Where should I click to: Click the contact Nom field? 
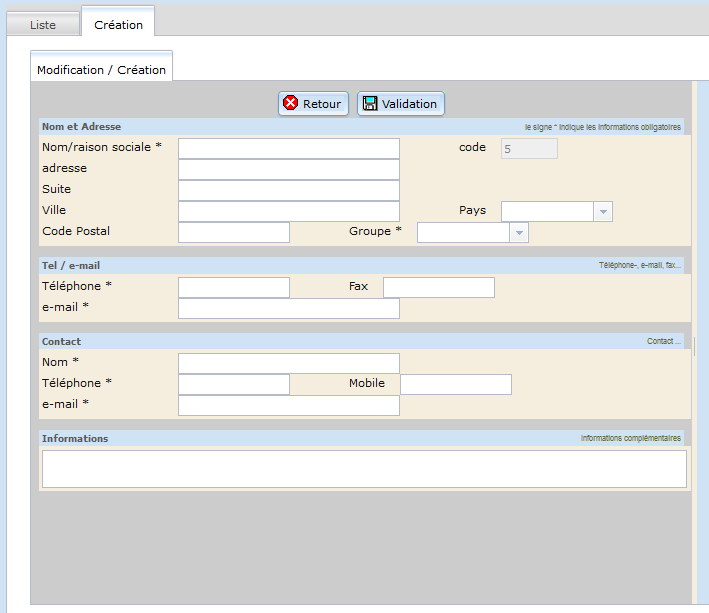click(x=288, y=362)
